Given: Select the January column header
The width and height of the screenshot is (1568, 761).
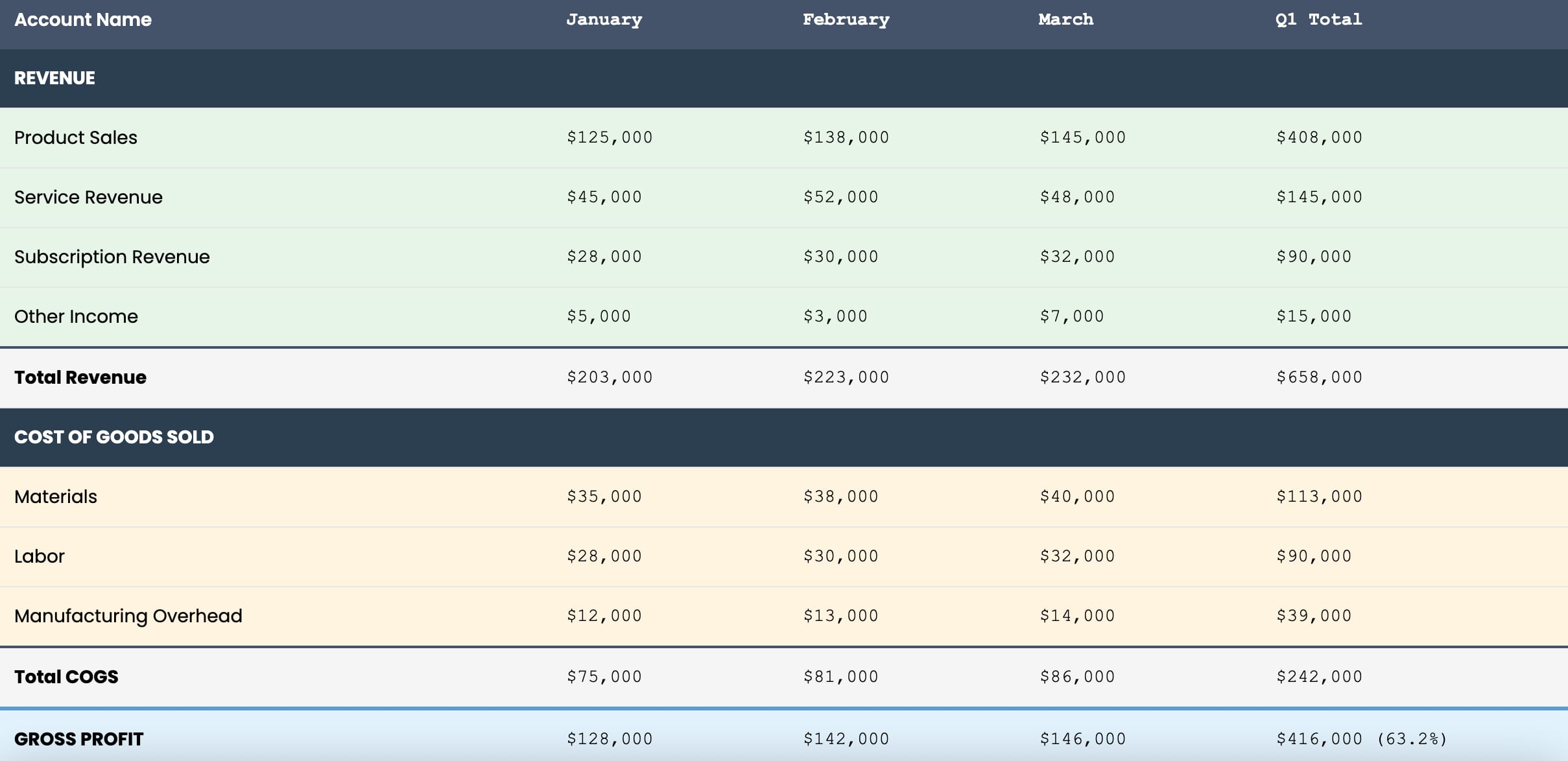Looking at the screenshot, I should 604,19.
